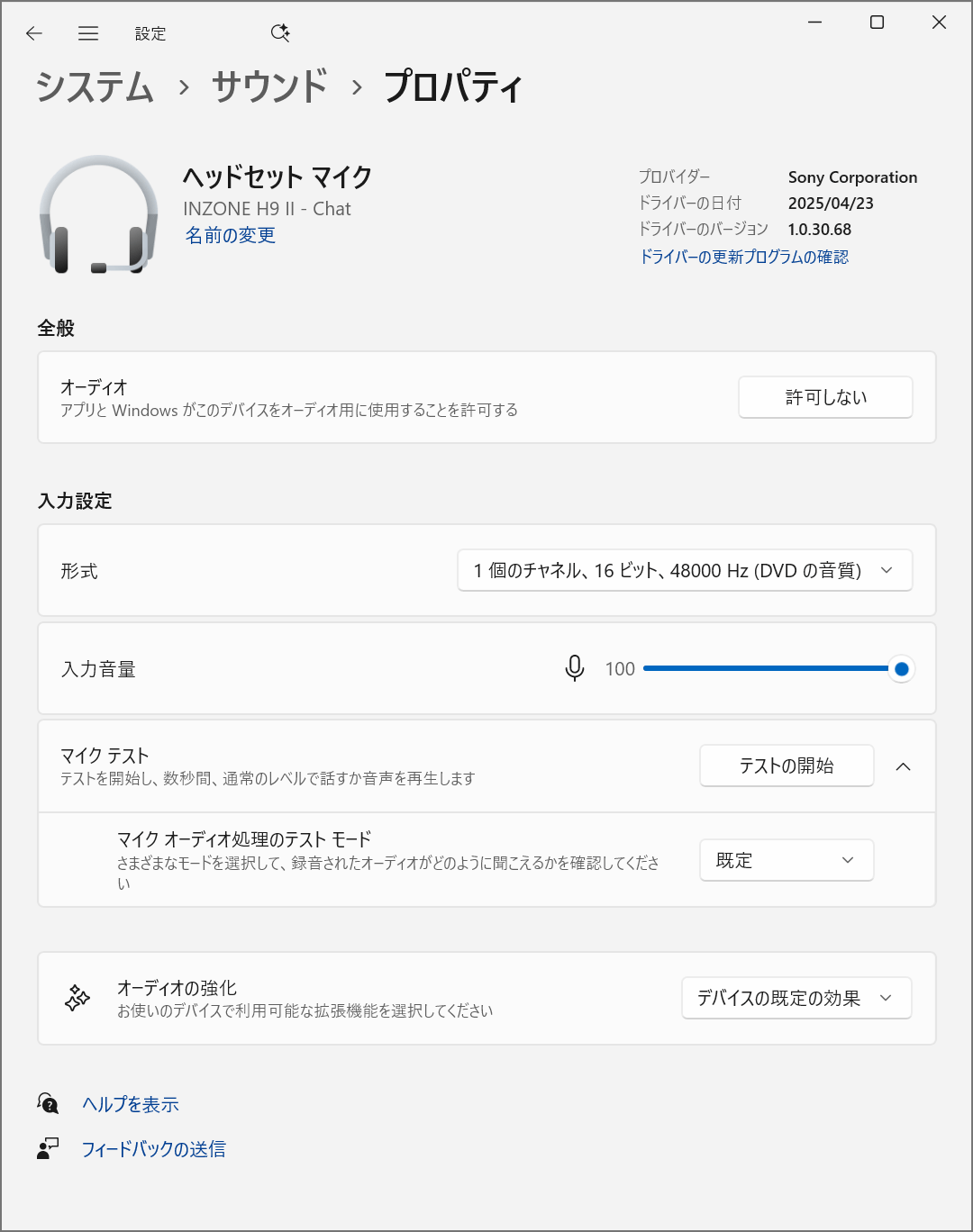Click the 入力音量 volume slider handle
This screenshot has width=973, height=1232.
(x=901, y=669)
